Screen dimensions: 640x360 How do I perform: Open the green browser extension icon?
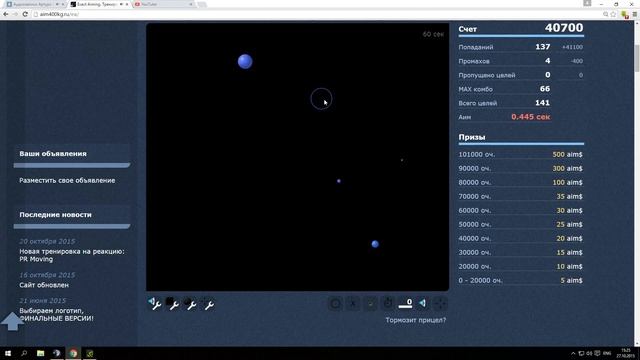tap(624, 14)
